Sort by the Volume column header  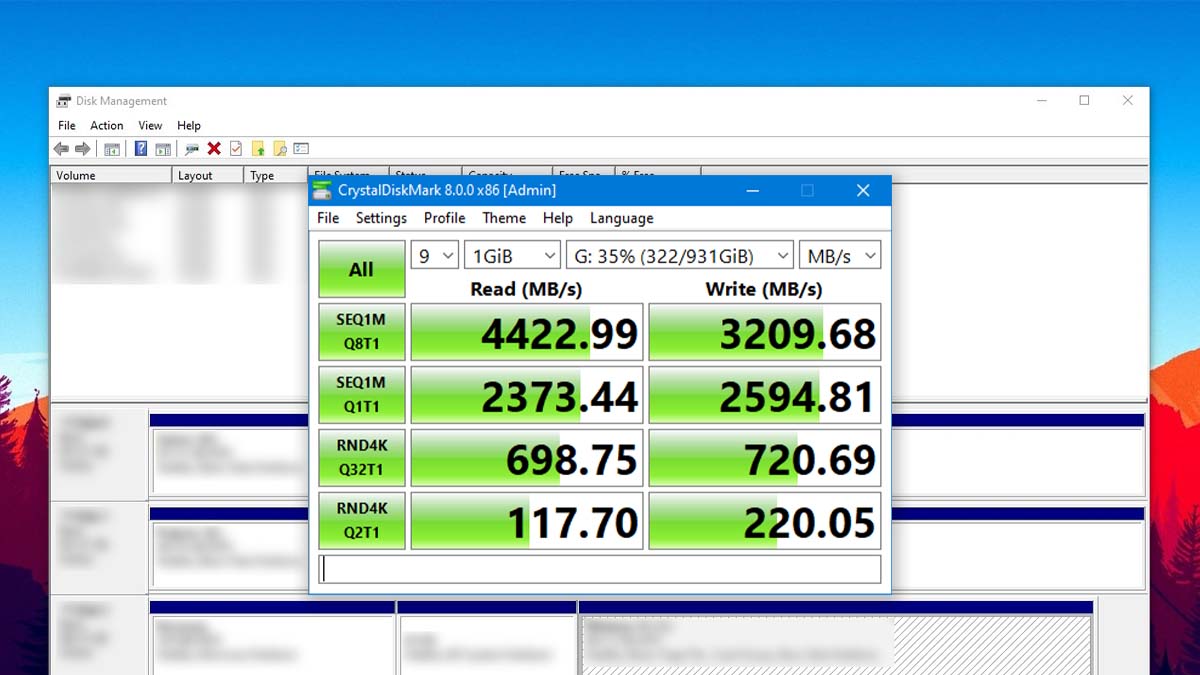pos(111,175)
